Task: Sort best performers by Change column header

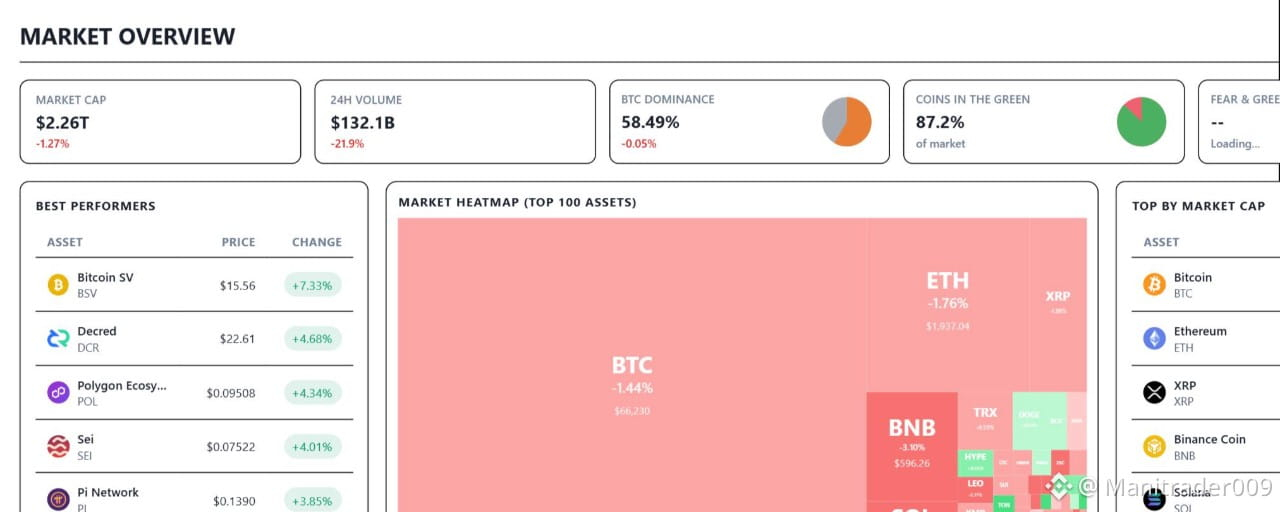Action: pos(317,242)
